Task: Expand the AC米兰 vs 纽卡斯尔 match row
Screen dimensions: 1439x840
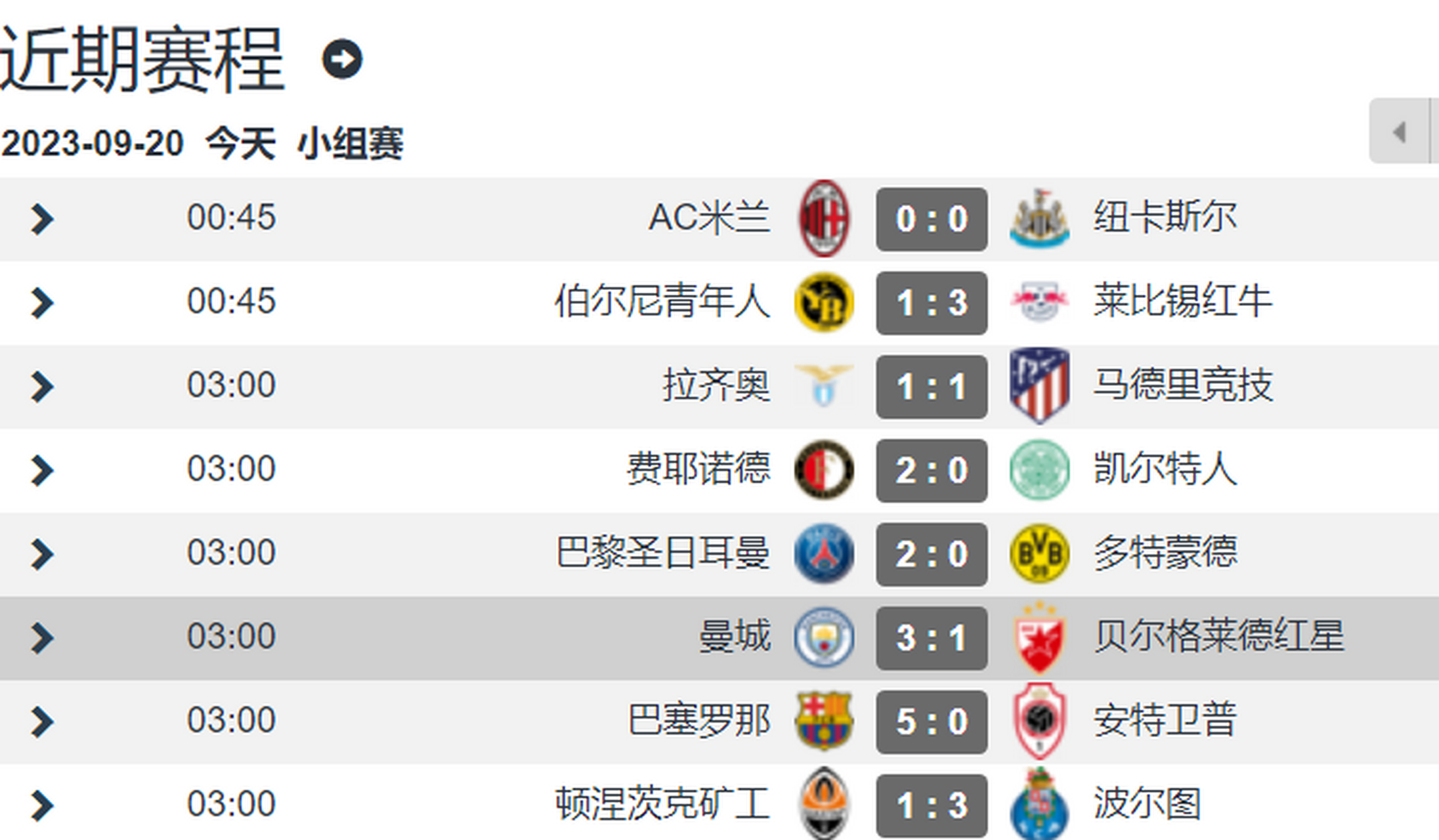Action: pos(42,219)
